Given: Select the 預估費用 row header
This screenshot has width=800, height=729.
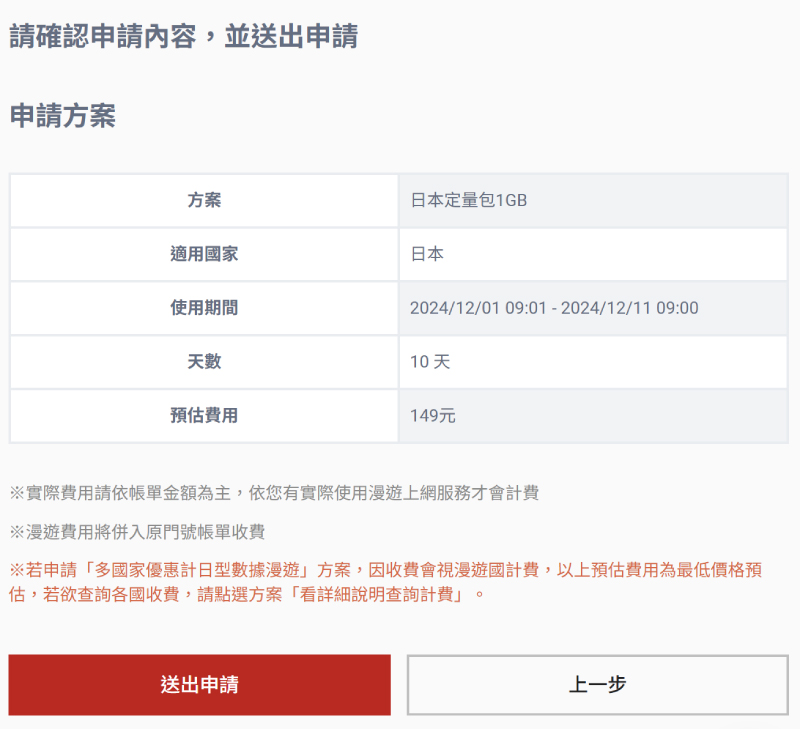Looking at the screenshot, I should tap(204, 416).
